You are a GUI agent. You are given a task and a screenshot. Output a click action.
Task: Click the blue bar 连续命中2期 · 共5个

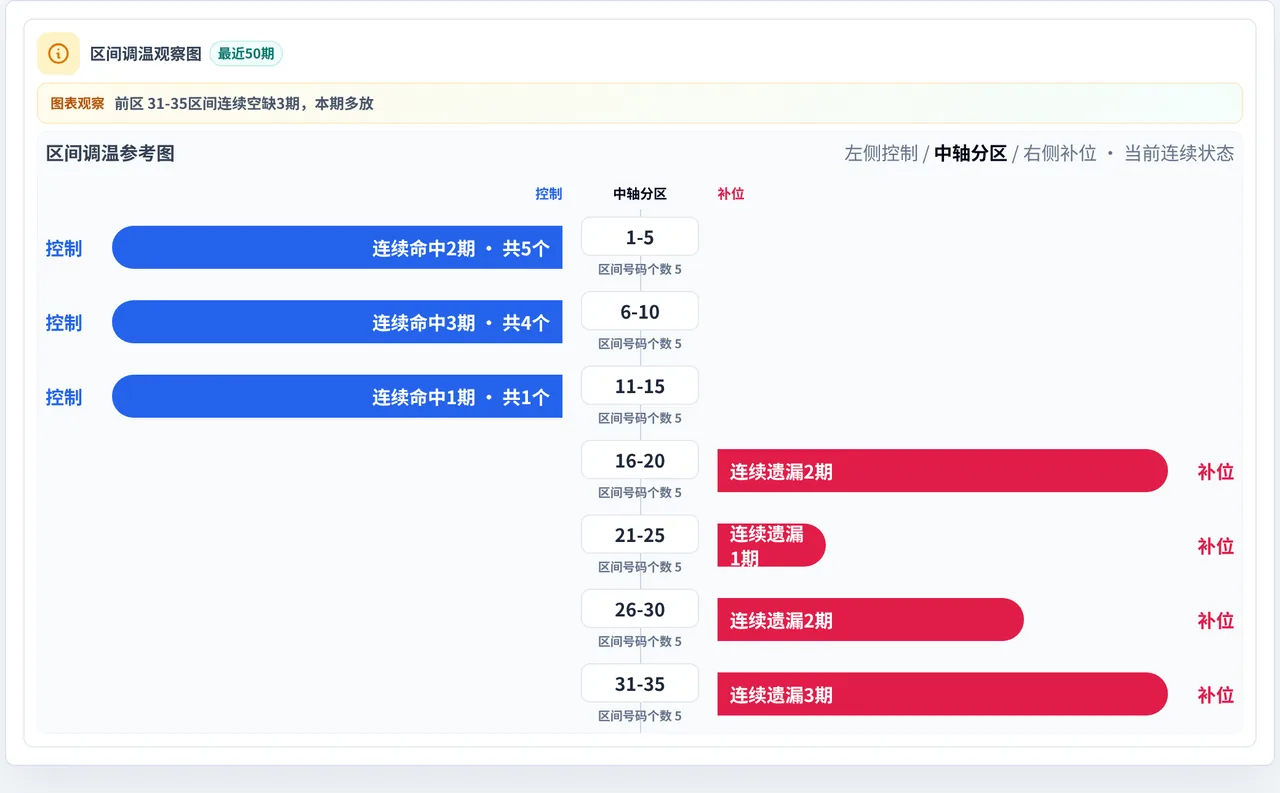pyautogui.click(x=337, y=248)
